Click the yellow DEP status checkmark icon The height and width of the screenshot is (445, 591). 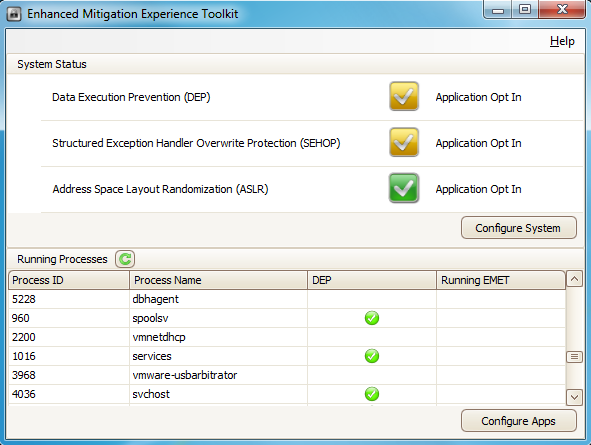[404, 96]
